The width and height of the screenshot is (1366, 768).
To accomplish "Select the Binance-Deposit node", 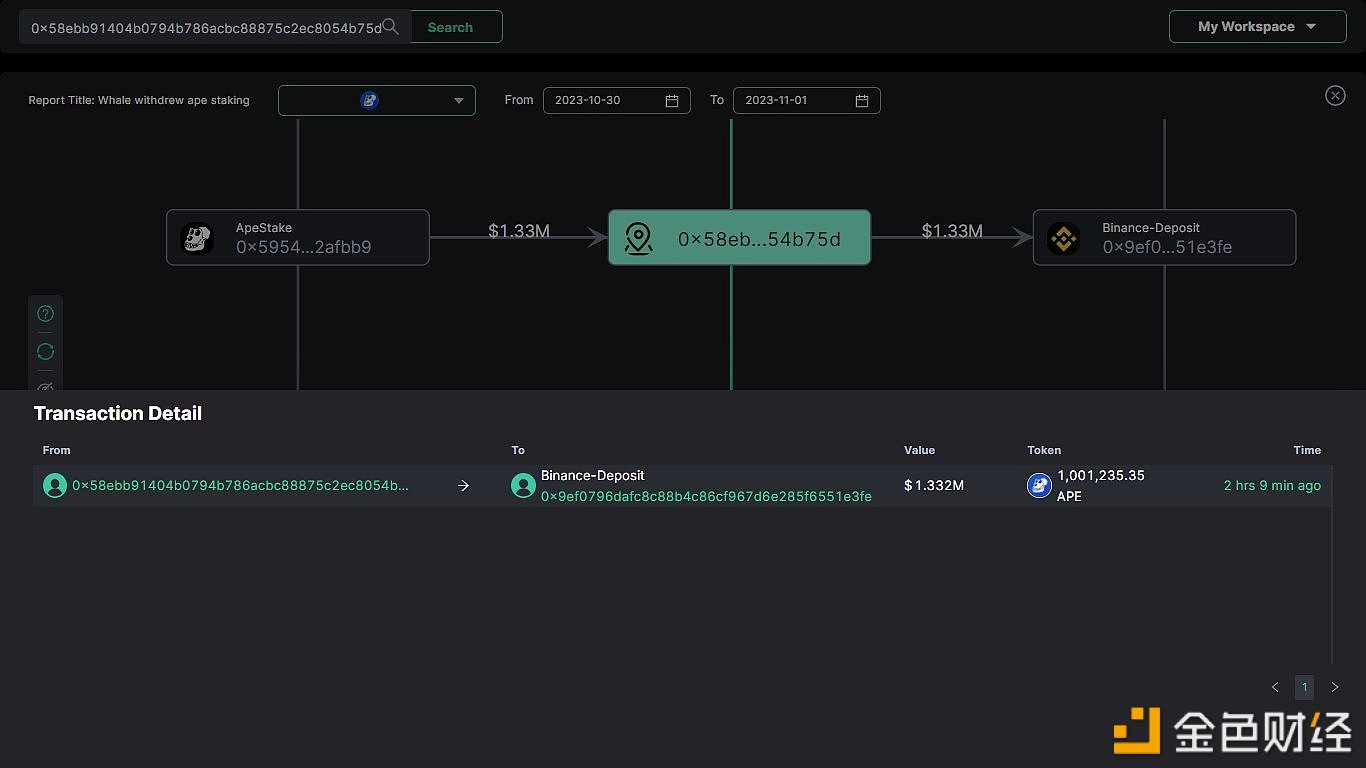I will [x=1164, y=237].
